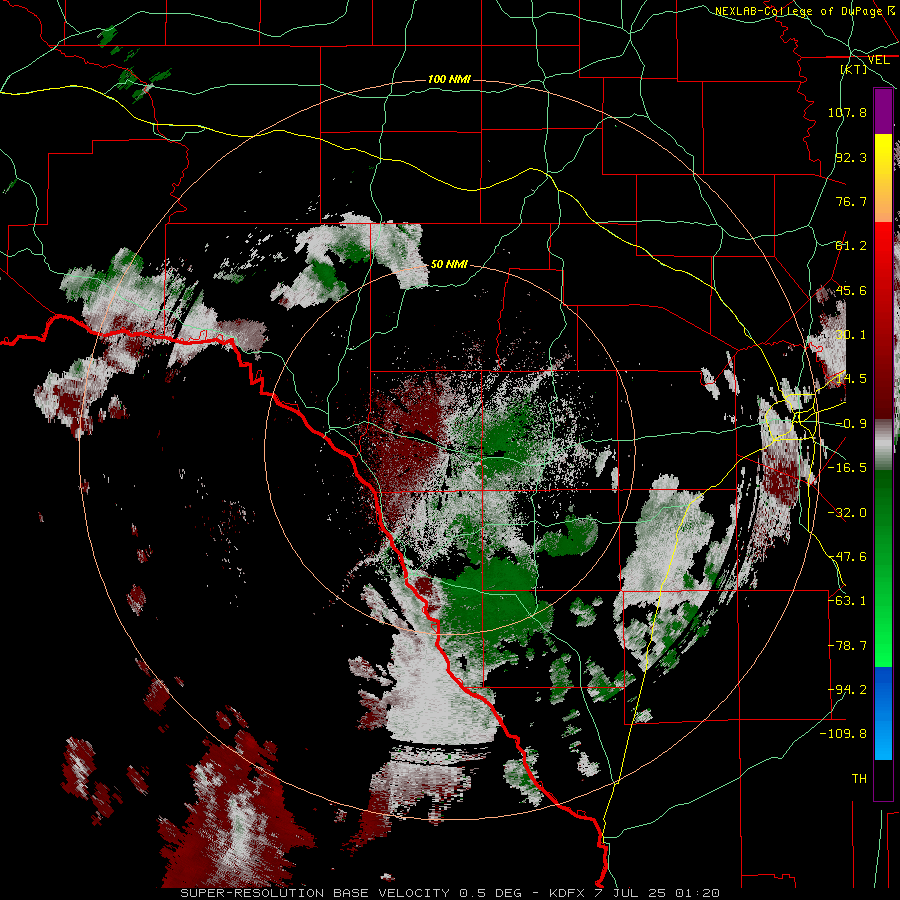Click the 76.7 legend value
Image resolution: width=900 pixels, height=900 pixels.
pyautogui.click(x=851, y=201)
